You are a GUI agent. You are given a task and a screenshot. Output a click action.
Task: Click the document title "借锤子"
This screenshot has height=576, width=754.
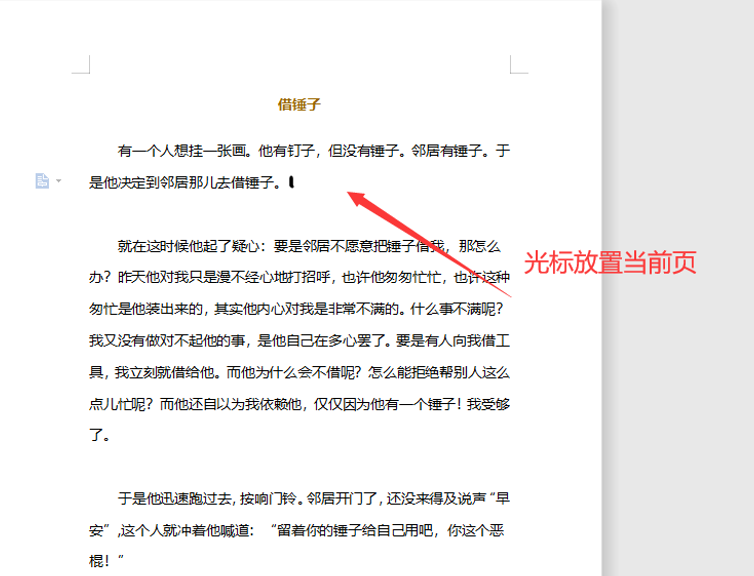click(x=299, y=104)
